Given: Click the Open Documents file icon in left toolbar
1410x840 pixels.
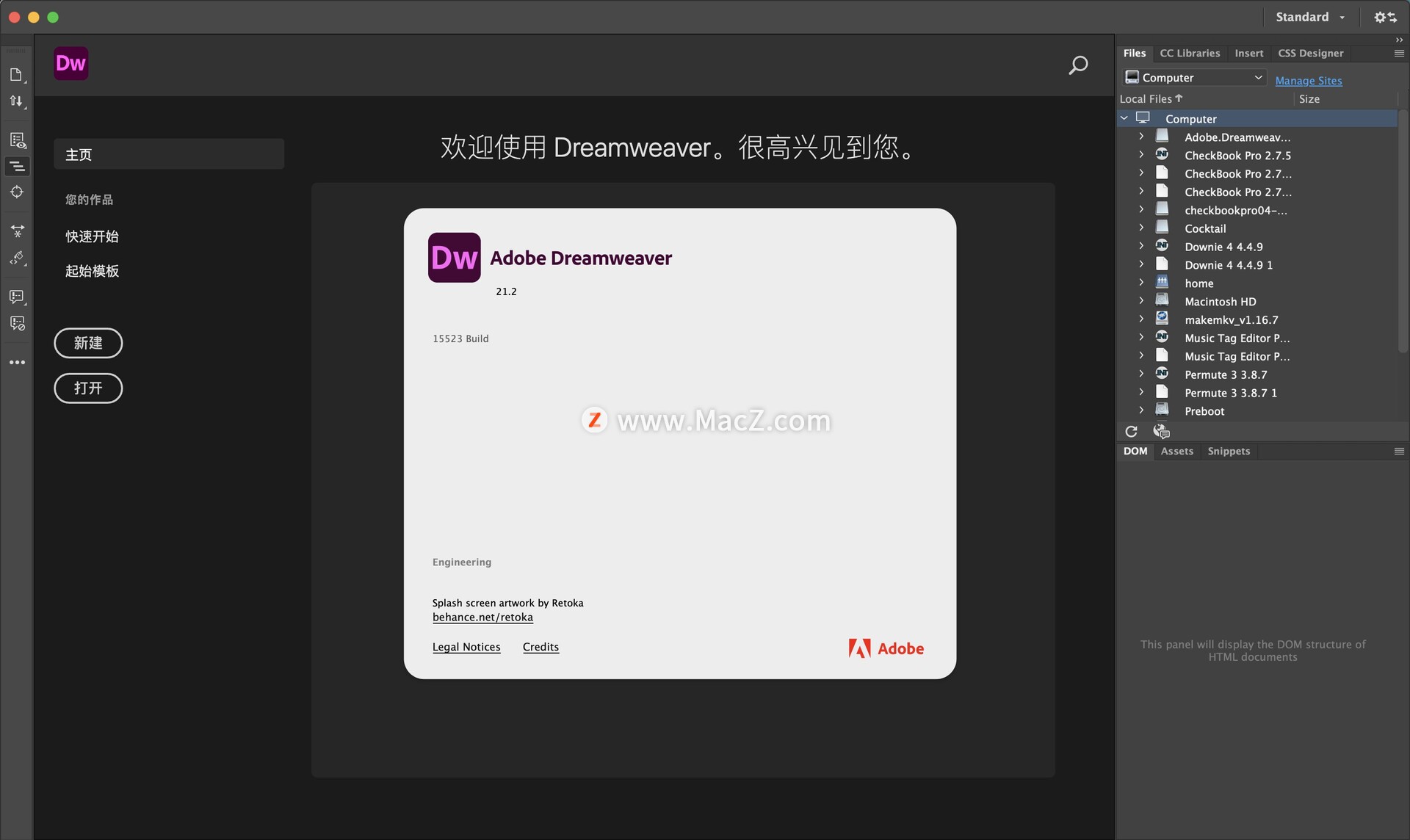Looking at the screenshot, I should (16, 75).
